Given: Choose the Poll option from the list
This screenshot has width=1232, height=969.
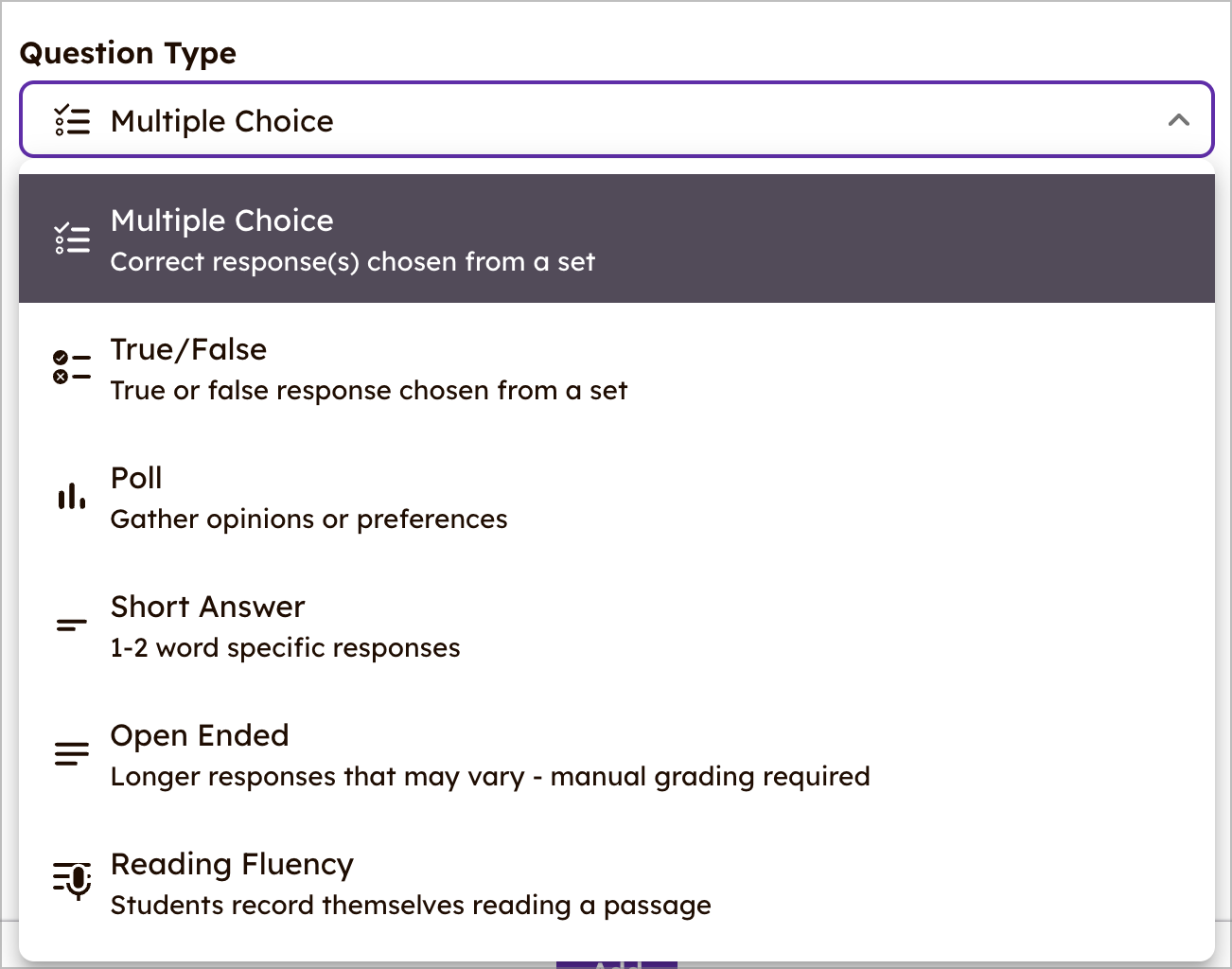Looking at the screenshot, I should [x=308, y=497].
